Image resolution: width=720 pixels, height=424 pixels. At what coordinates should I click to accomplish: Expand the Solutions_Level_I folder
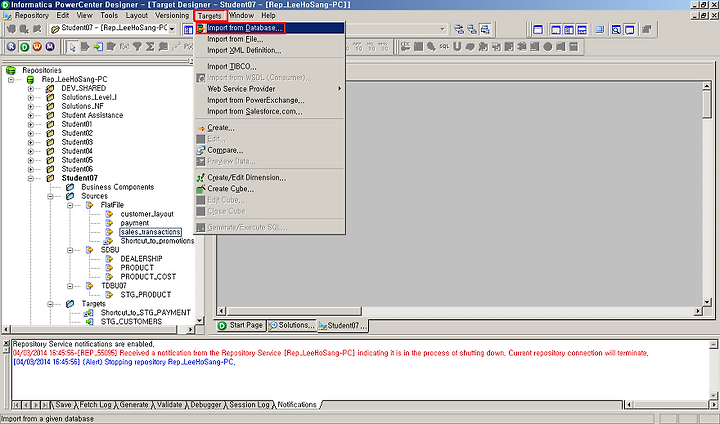31,97
